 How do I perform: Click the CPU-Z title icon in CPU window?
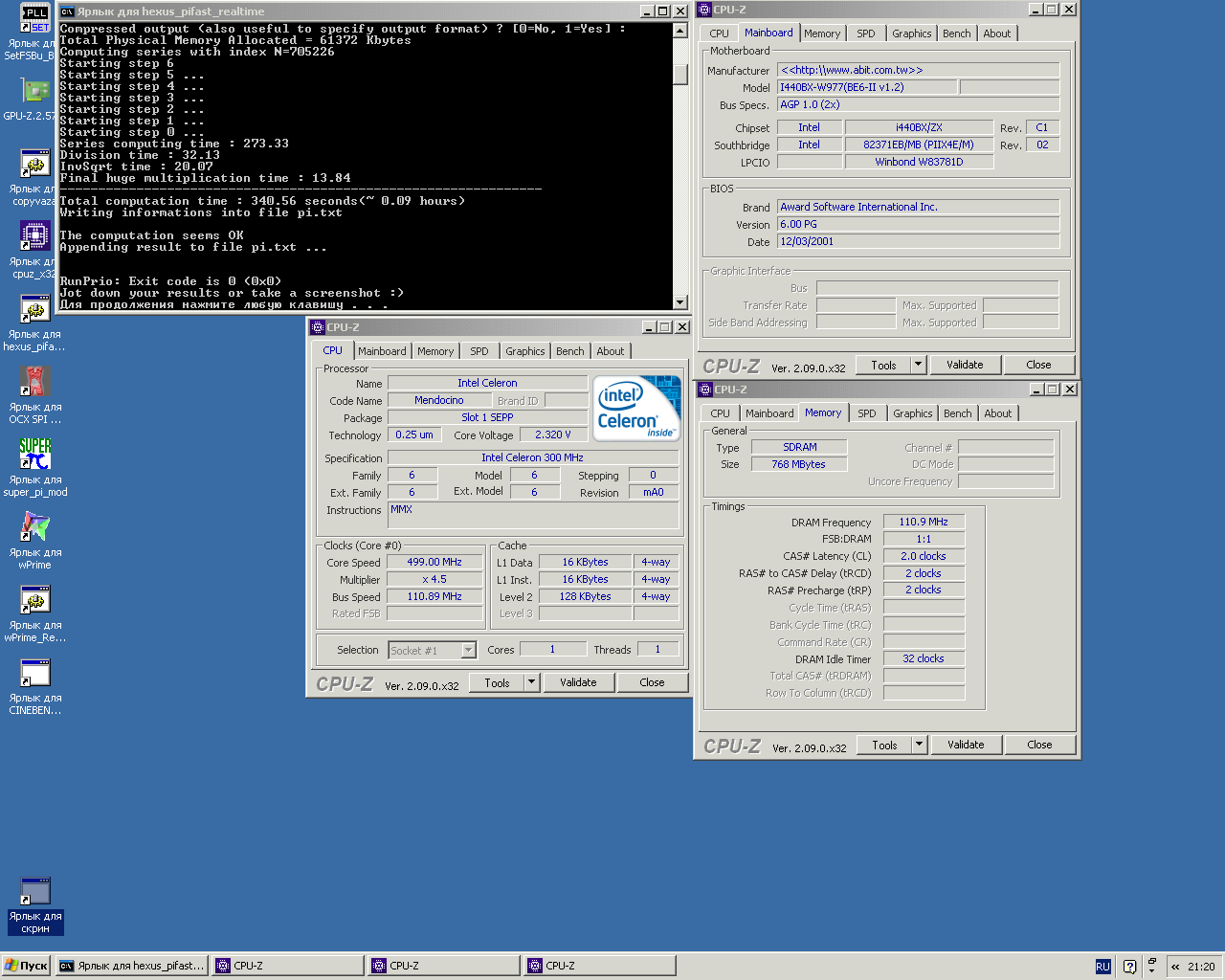pyautogui.click(x=318, y=327)
